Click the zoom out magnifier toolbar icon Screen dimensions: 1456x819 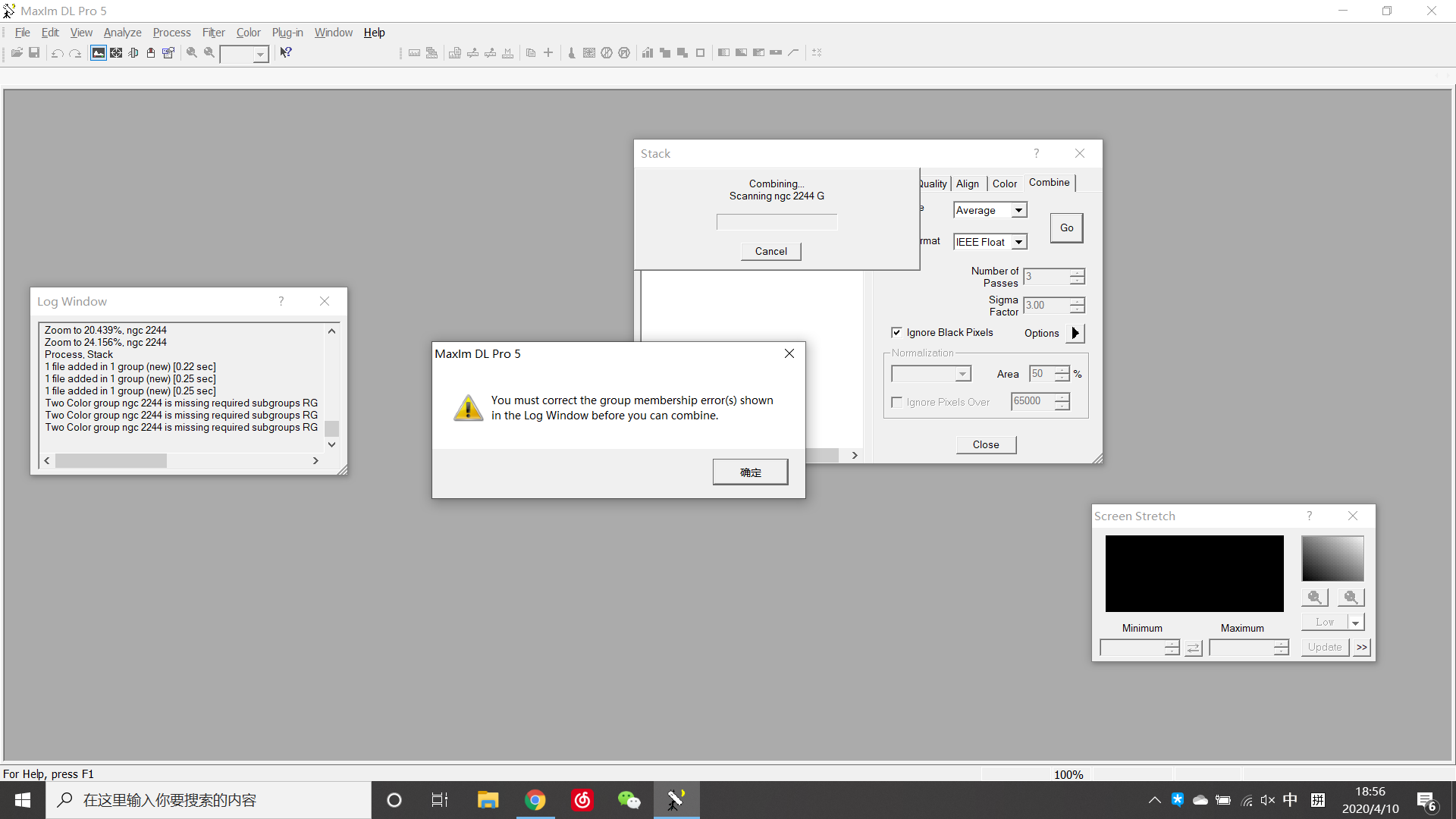[x=209, y=53]
